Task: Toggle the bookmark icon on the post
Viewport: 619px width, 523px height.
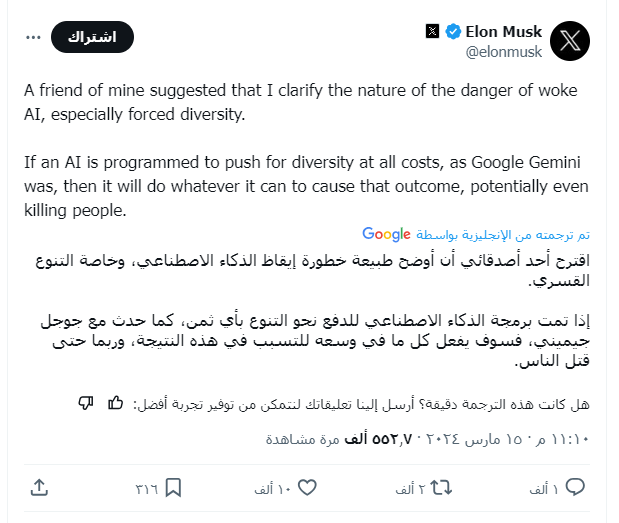Action: click(173, 487)
